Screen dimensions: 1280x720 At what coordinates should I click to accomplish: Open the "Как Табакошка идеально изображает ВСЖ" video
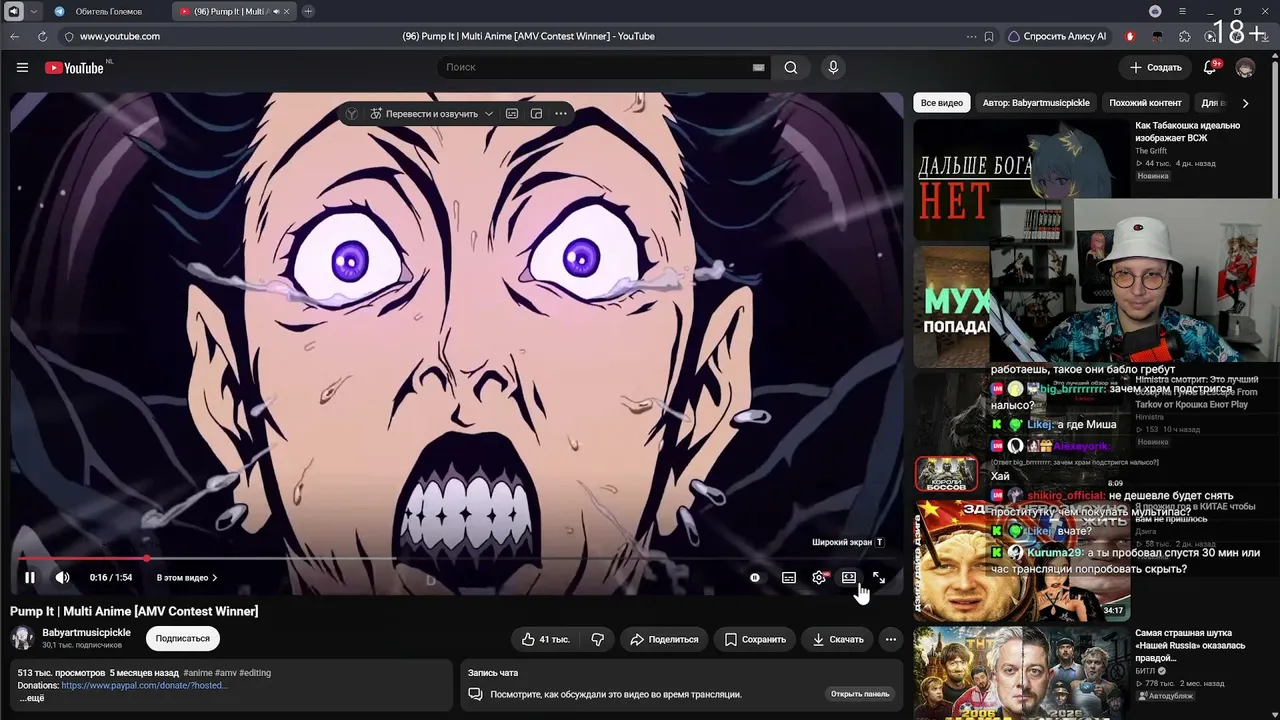[1187, 131]
